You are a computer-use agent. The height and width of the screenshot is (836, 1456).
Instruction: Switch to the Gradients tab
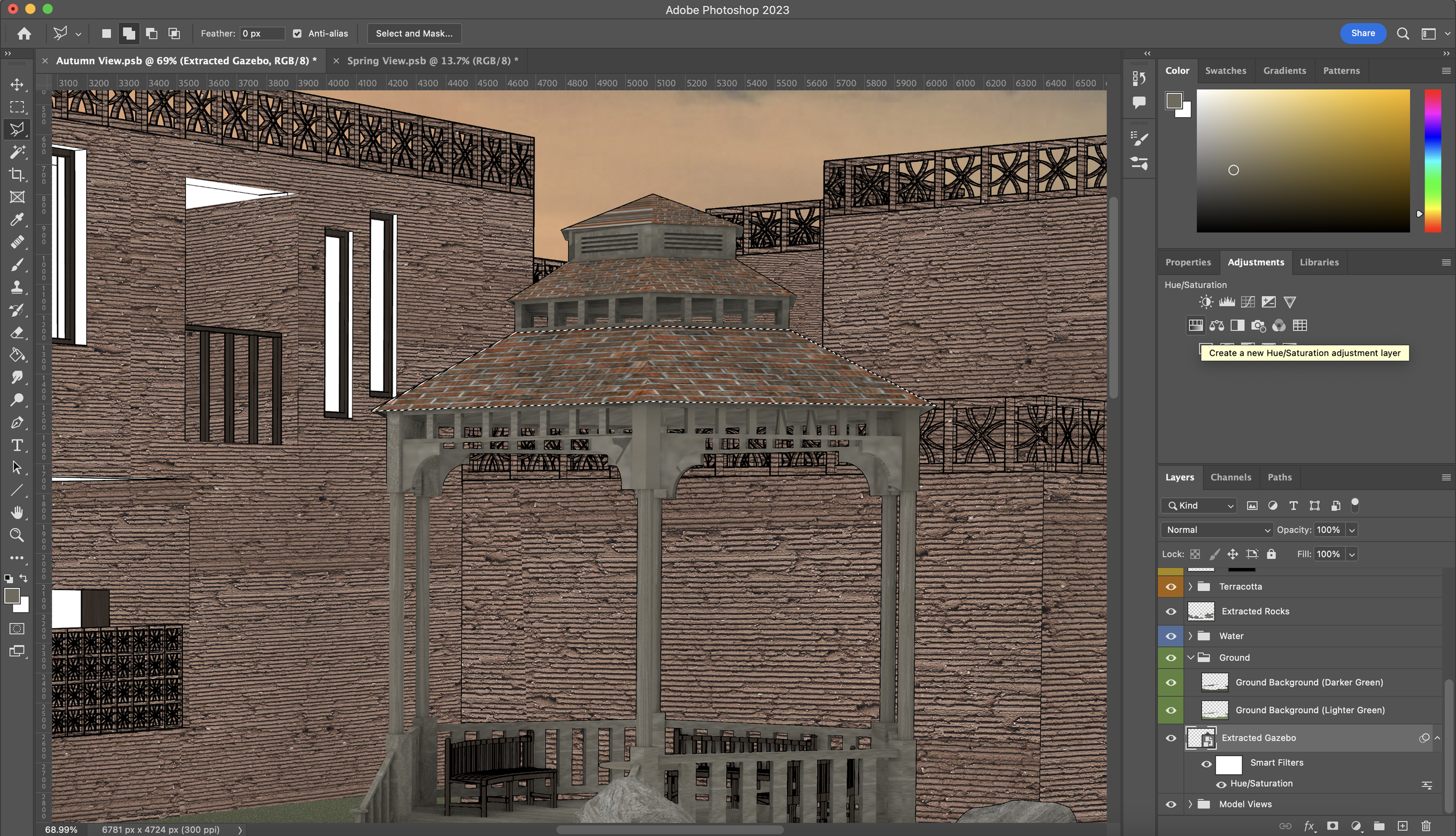pos(1284,70)
